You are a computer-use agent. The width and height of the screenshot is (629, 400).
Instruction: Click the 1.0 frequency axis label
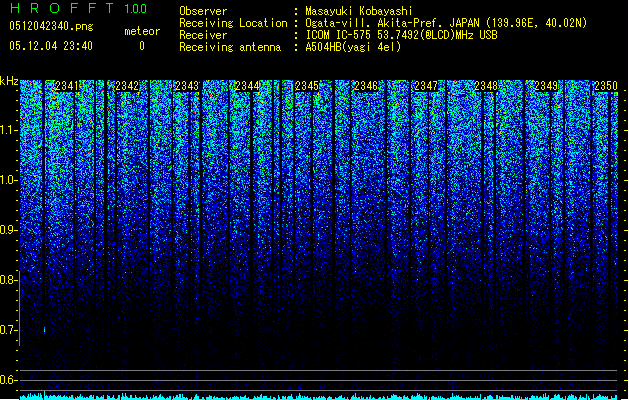pos(8,180)
